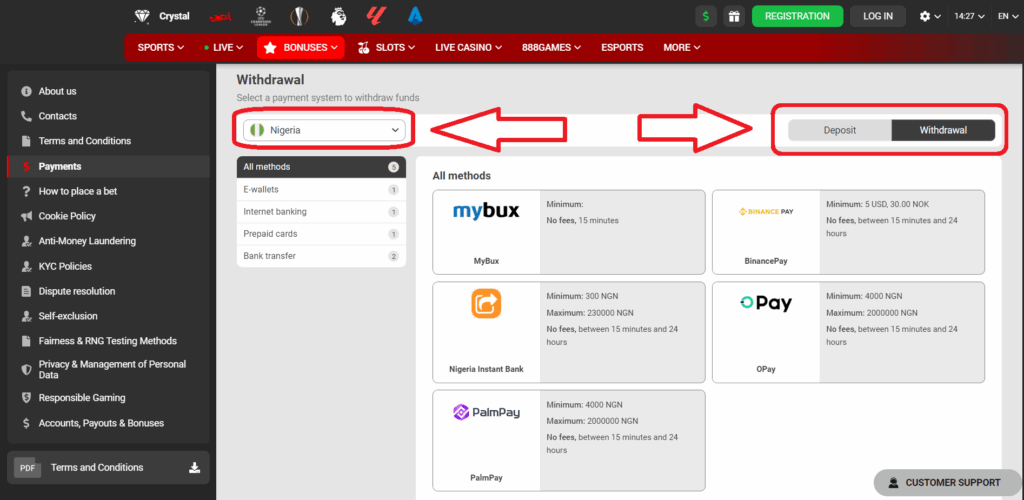The height and width of the screenshot is (500, 1024).
Task: Click the gift box bonus icon
Action: point(734,16)
